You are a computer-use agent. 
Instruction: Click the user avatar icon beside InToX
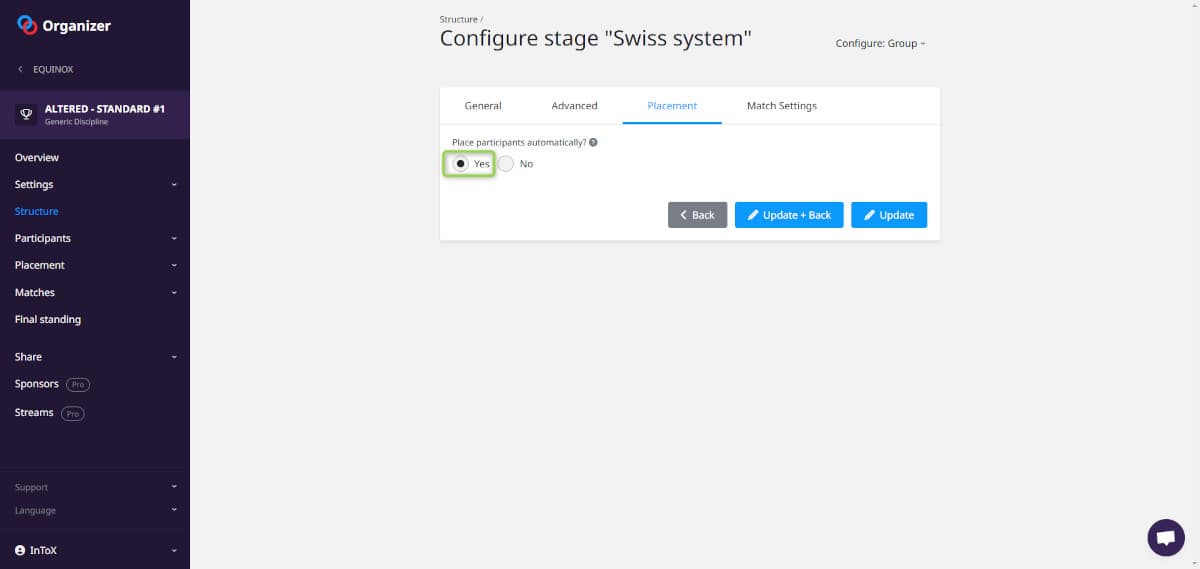click(20, 550)
